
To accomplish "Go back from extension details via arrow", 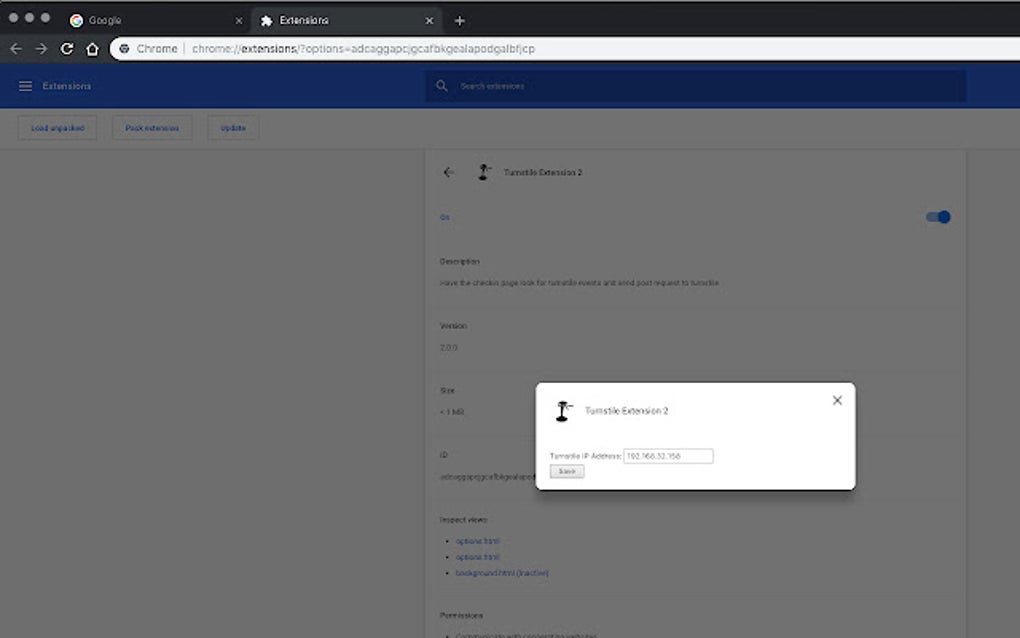I will pyautogui.click(x=448, y=172).
